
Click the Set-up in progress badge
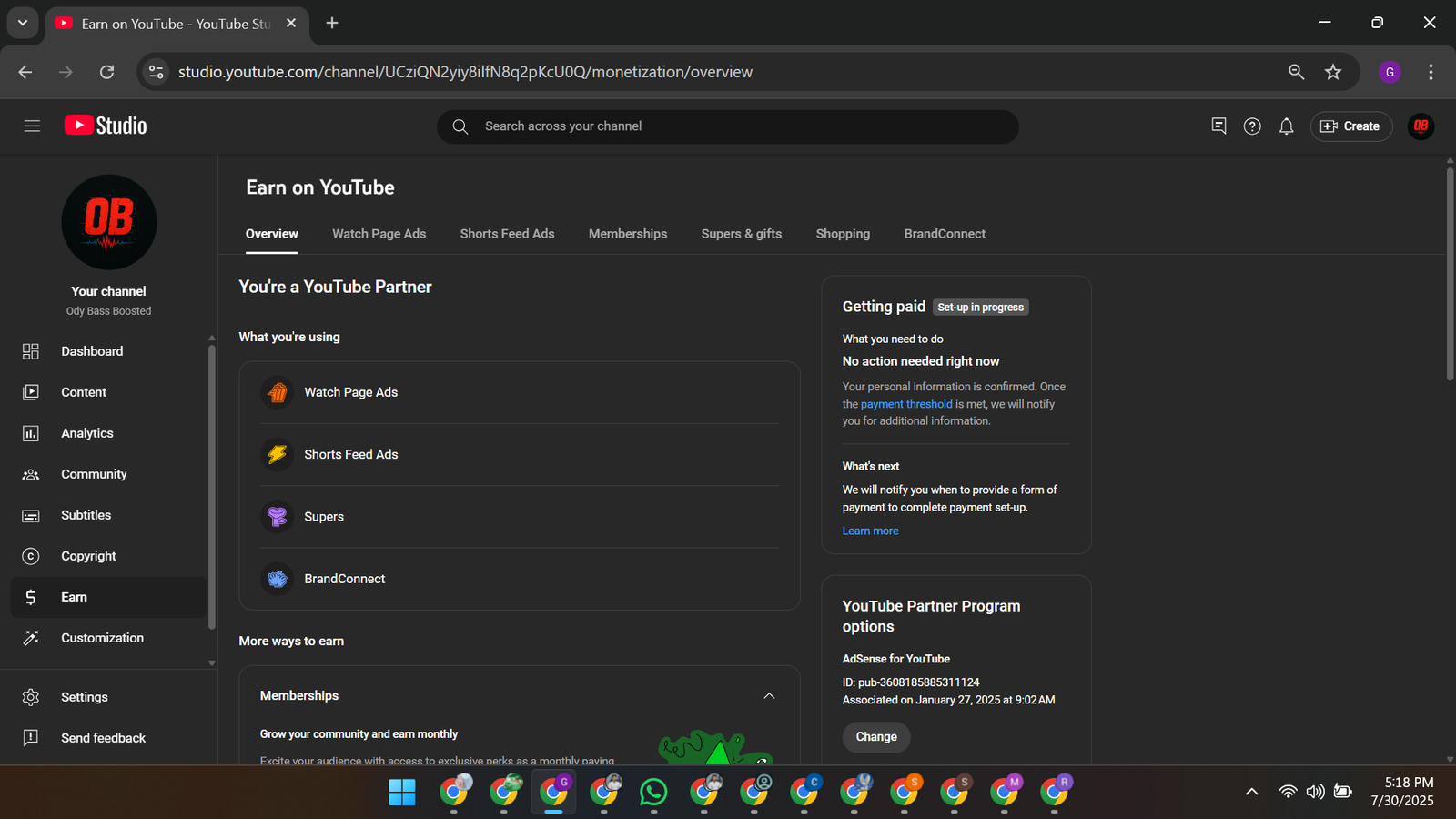981,308
